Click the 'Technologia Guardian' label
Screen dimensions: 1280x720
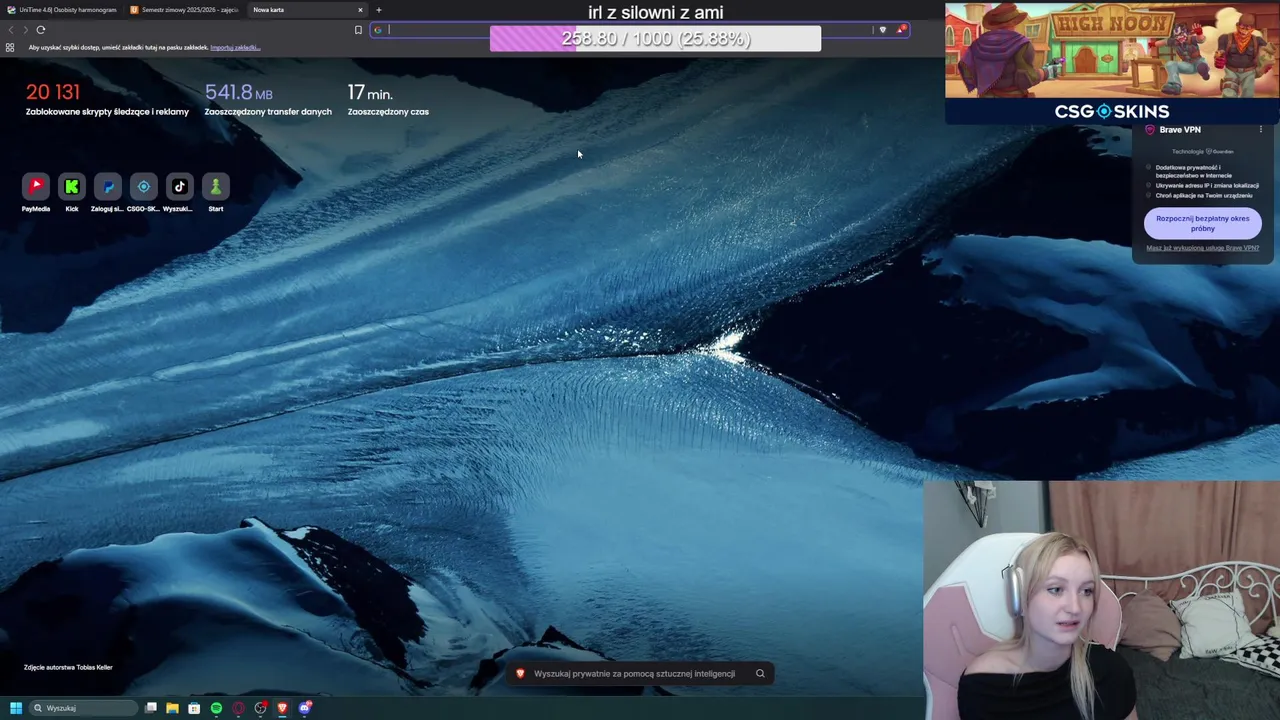1203,152
